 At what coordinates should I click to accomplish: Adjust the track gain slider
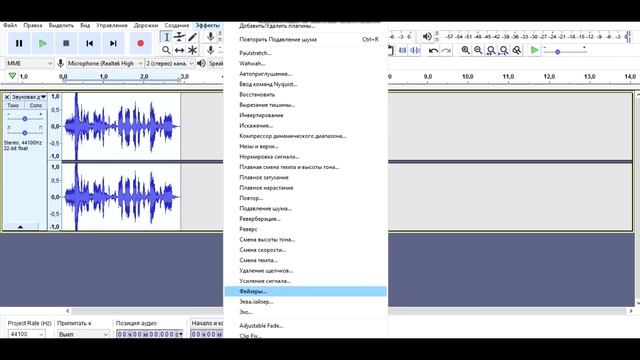[24, 119]
